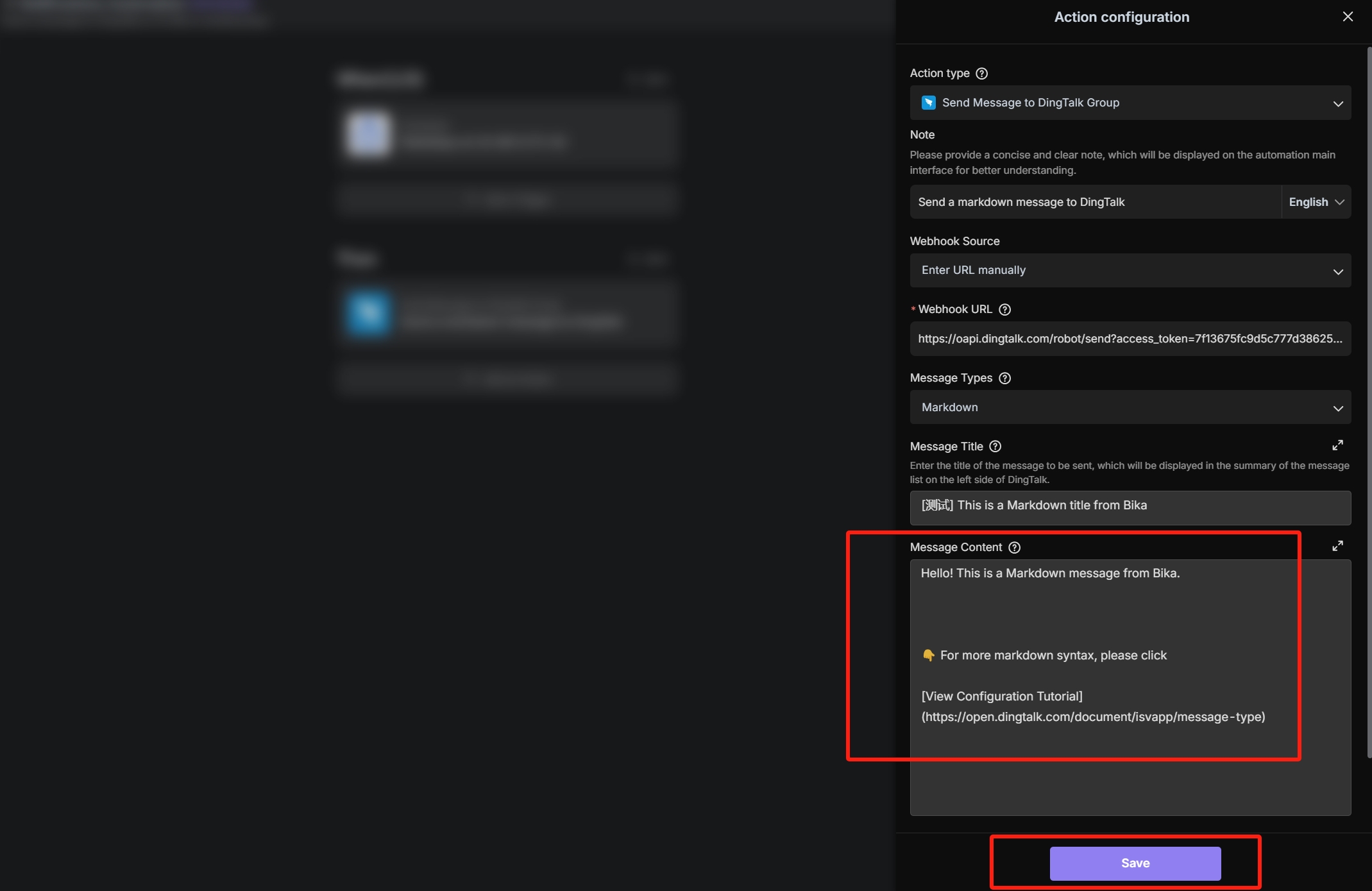Viewport: 1372px width, 891px height.
Task: Open help for Action type
Action: [981, 73]
